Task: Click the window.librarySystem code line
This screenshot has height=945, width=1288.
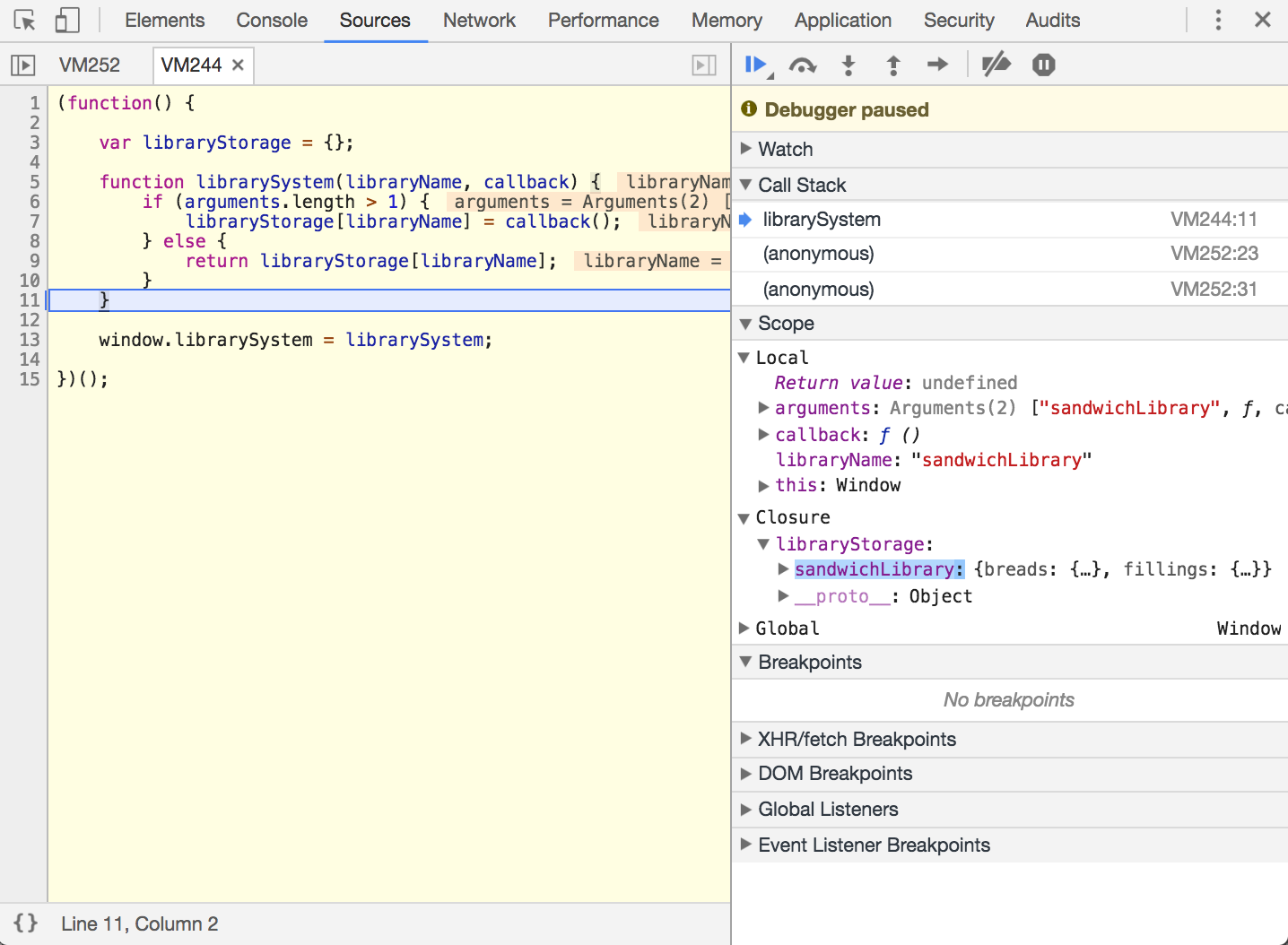Action: tap(295, 340)
